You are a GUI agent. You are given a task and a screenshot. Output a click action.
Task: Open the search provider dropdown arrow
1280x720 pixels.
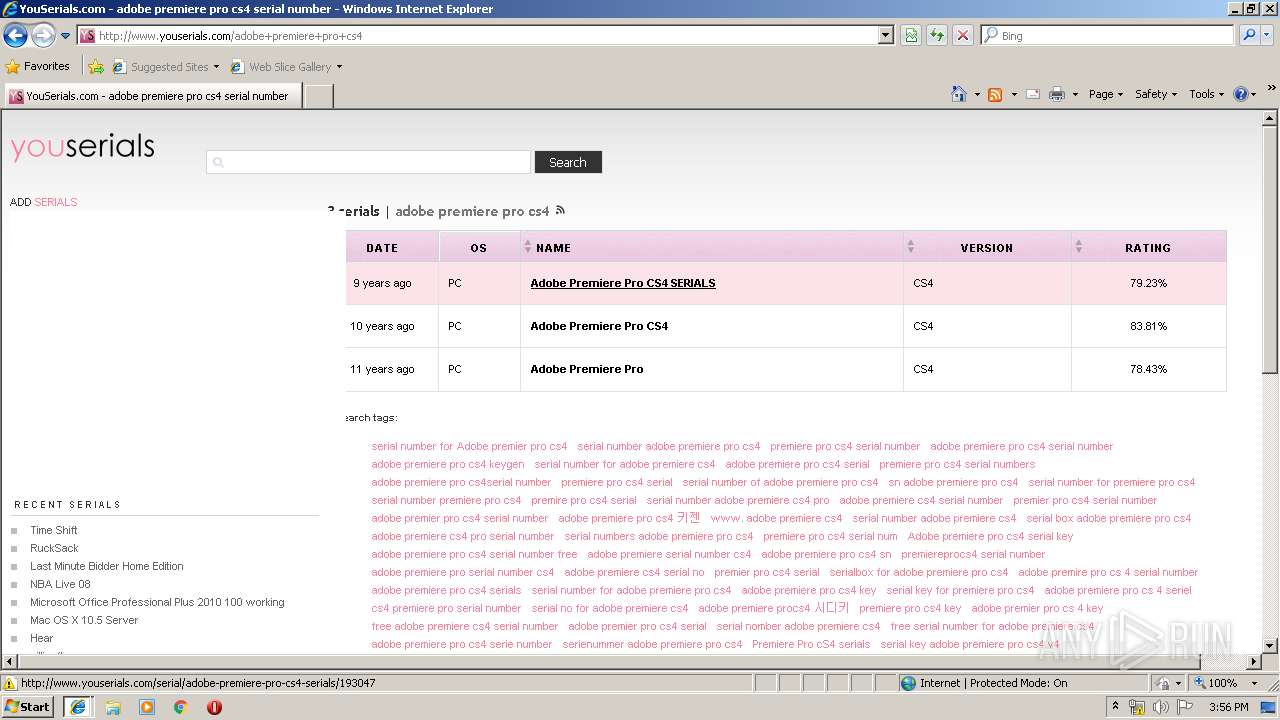pyautogui.click(x=1269, y=35)
